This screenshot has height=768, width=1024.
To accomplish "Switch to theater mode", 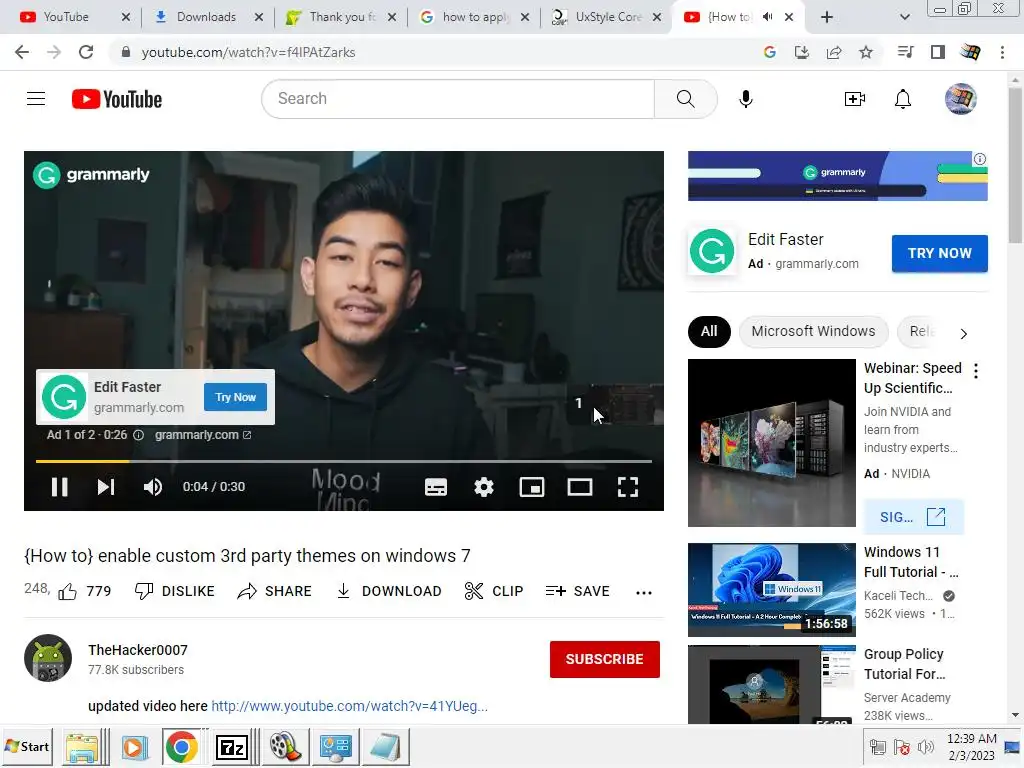I will (x=580, y=487).
